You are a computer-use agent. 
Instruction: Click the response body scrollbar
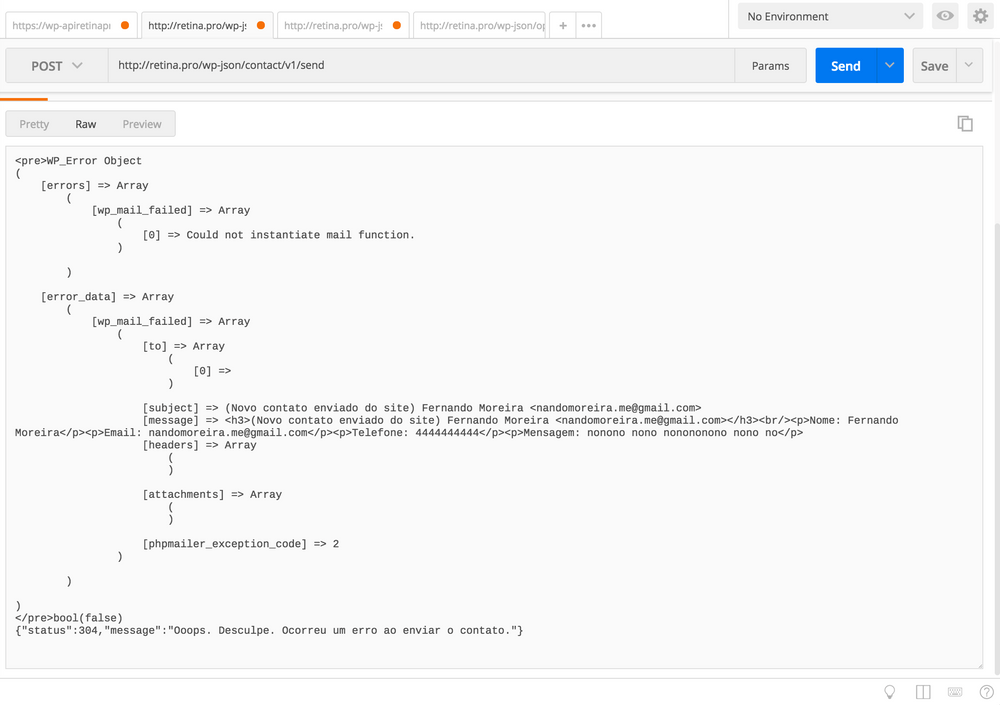[996, 447]
